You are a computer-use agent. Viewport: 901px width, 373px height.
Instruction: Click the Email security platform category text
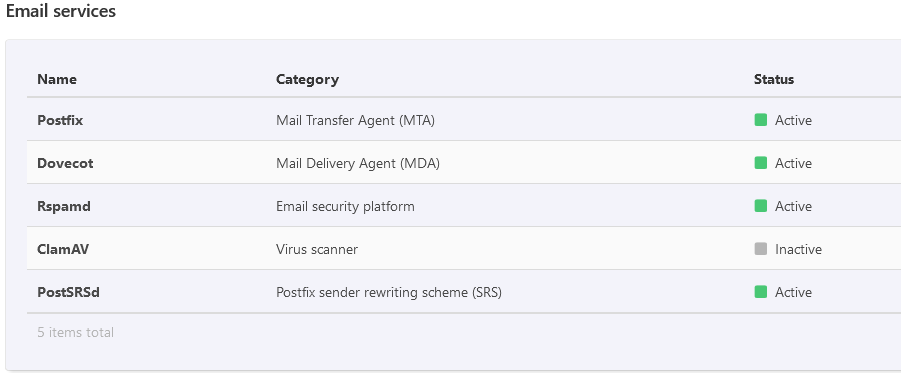[x=345, y=206]
